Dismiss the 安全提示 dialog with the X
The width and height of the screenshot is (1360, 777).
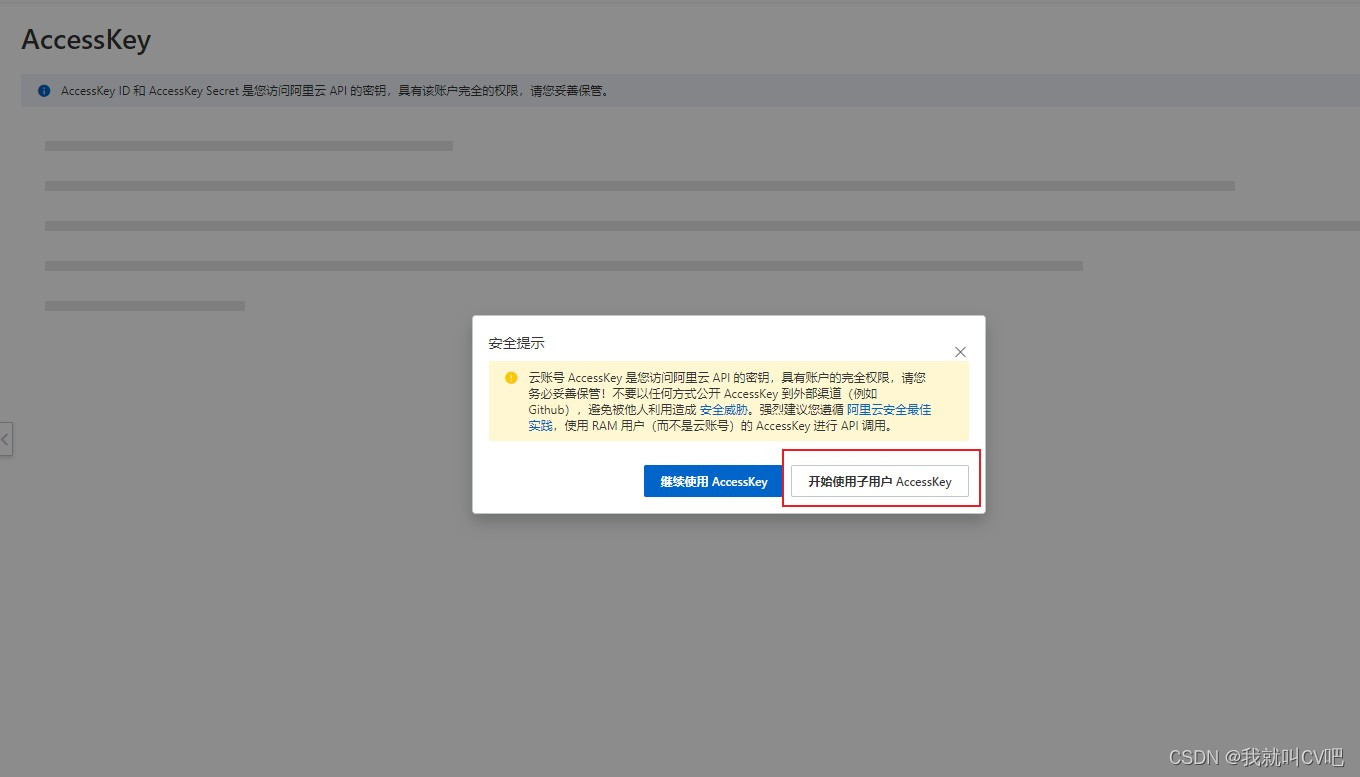(960, 351)
